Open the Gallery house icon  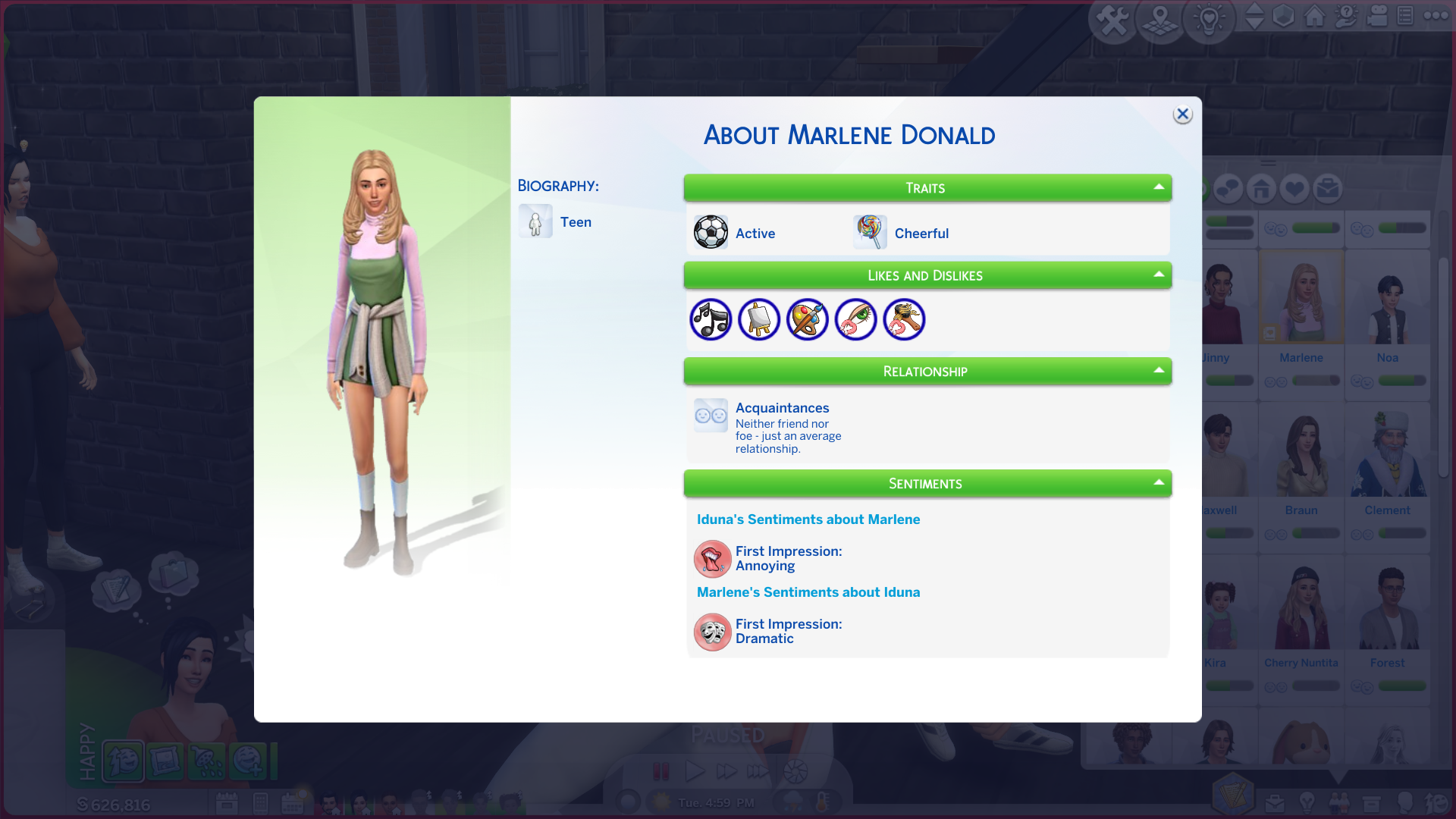pyautogui.click(x=1315, y=16)
